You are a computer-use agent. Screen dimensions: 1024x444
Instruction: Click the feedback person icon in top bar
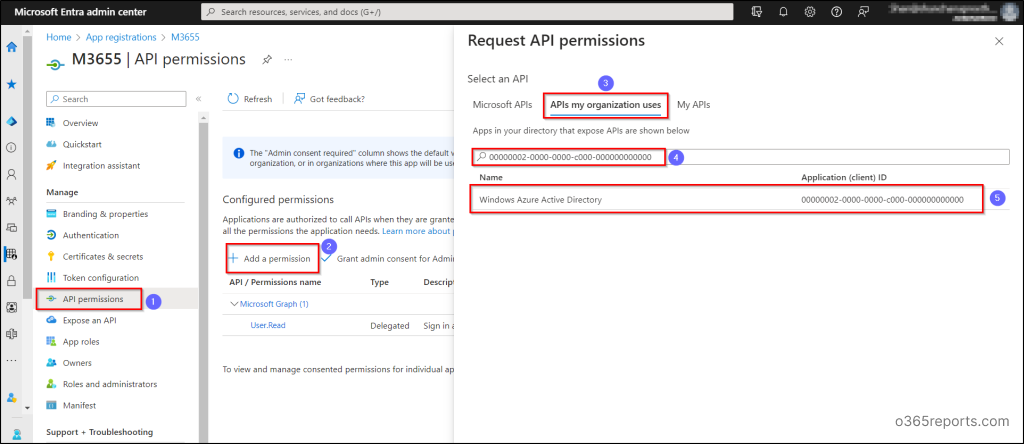(x=863, y=12)
